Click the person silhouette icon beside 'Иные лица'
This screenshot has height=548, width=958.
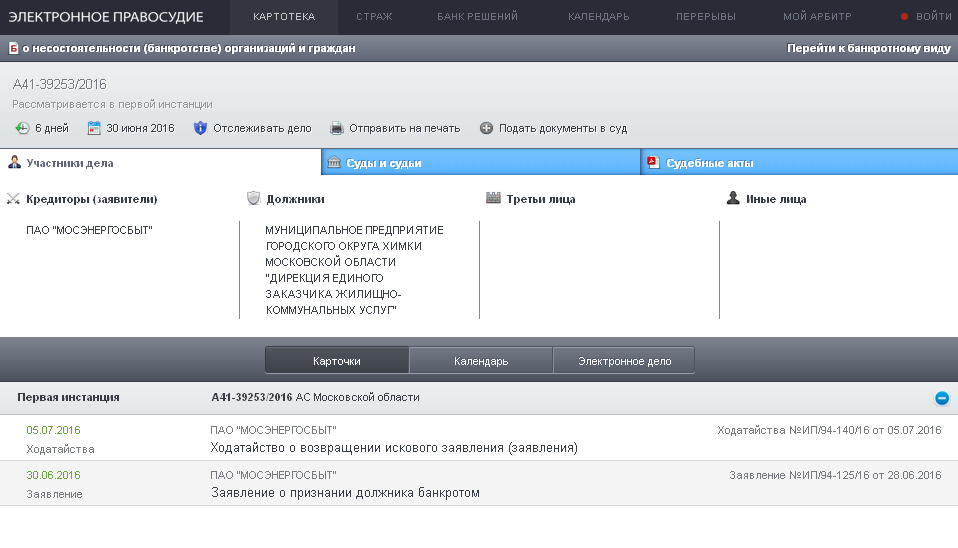(733, 198)
